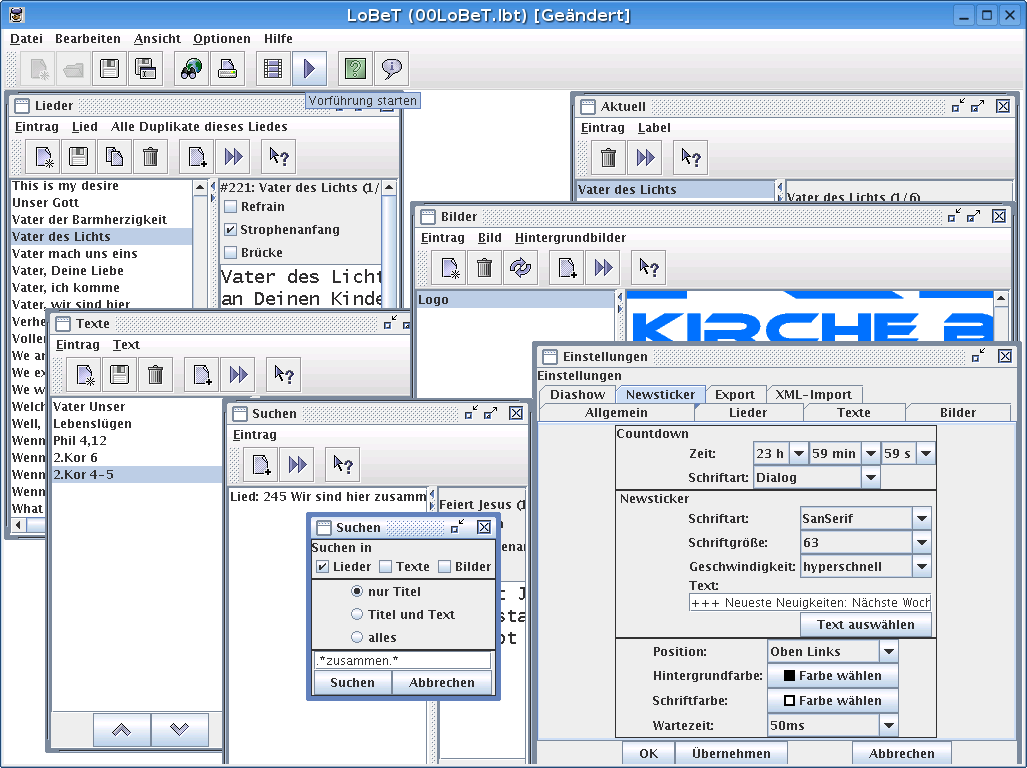The width and height of the screenshot is (1027, 768).
Task: Click the green help question mark icon
Action: (x=355, y=69)
